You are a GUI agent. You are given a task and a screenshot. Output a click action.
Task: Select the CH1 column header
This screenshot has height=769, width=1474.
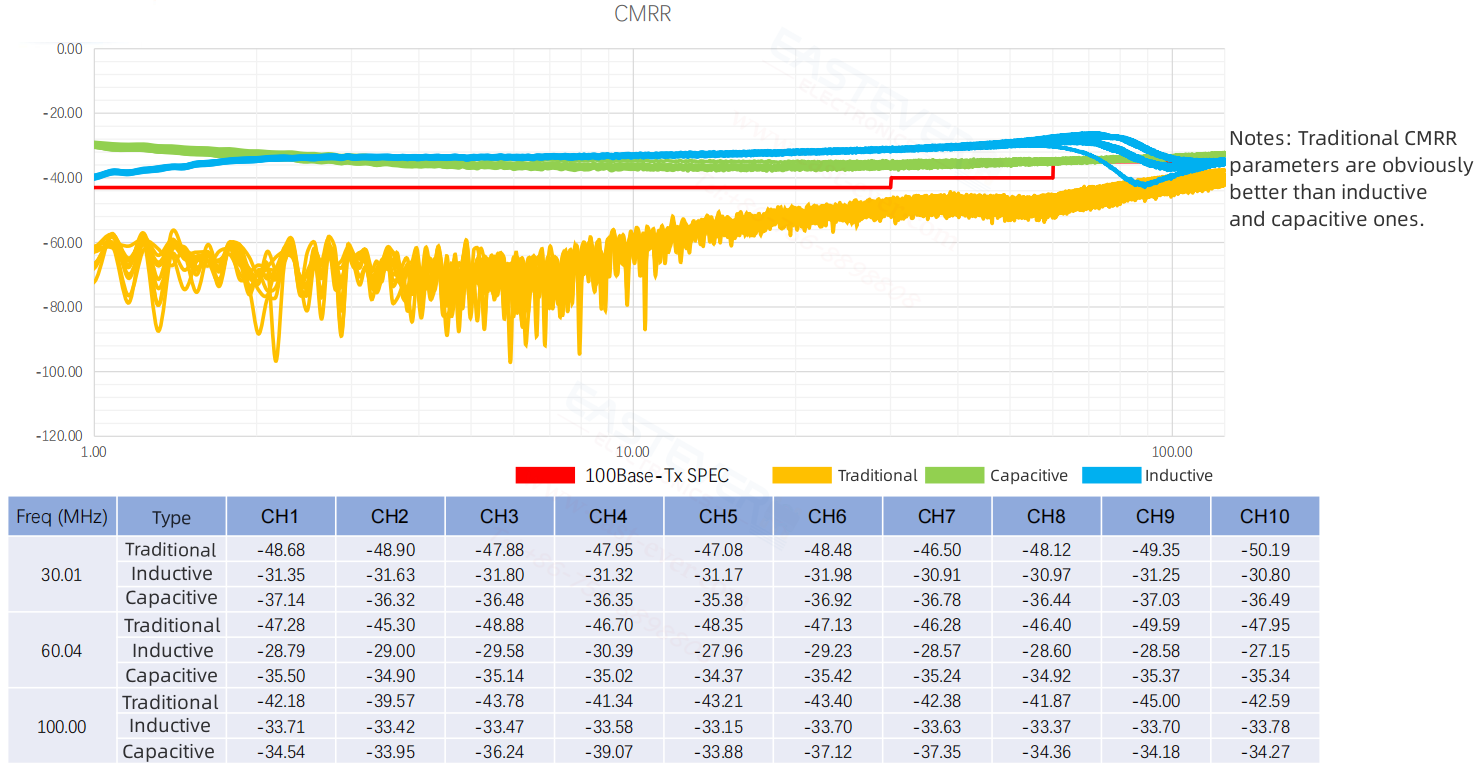pyautogui.click(x=281, y=515)
